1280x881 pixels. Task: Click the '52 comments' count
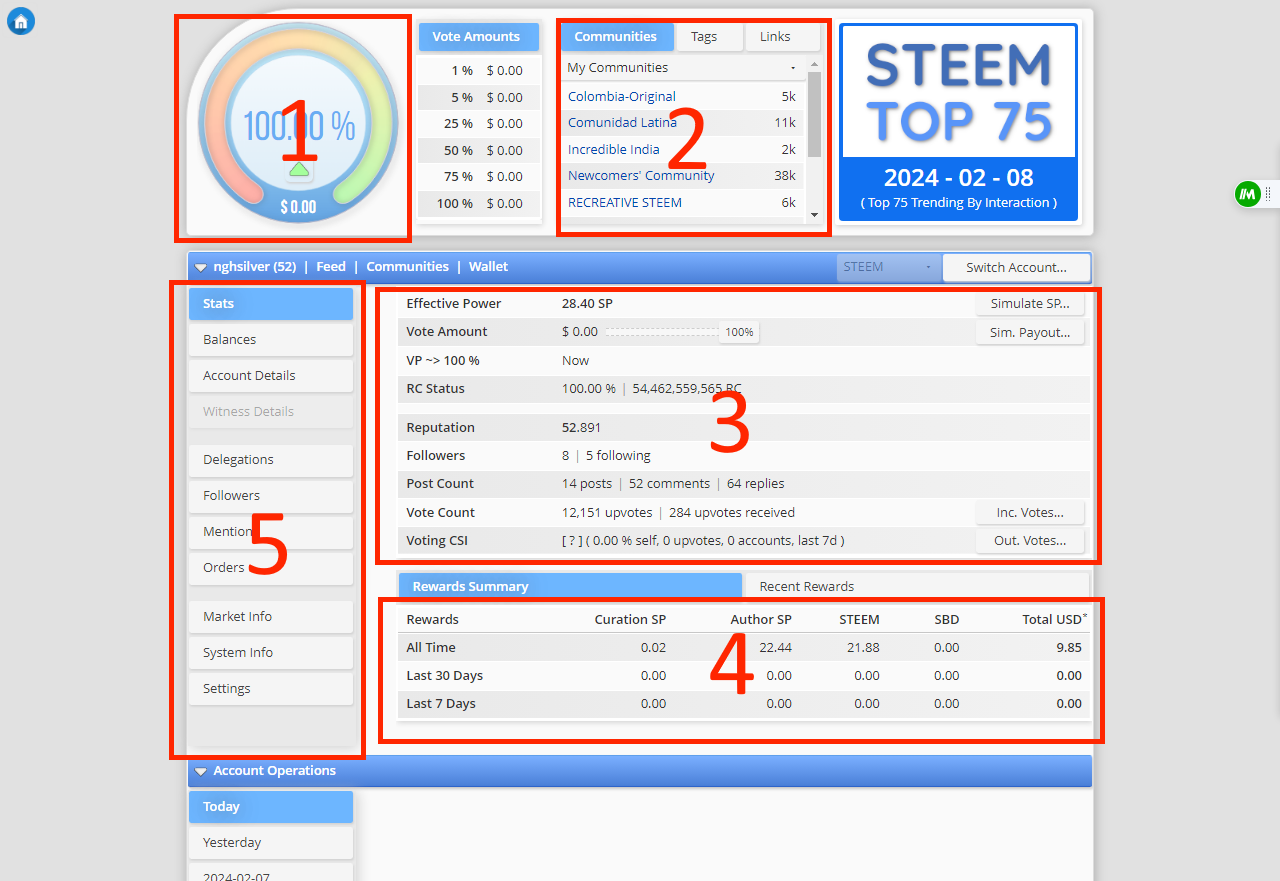coord(669,484)
